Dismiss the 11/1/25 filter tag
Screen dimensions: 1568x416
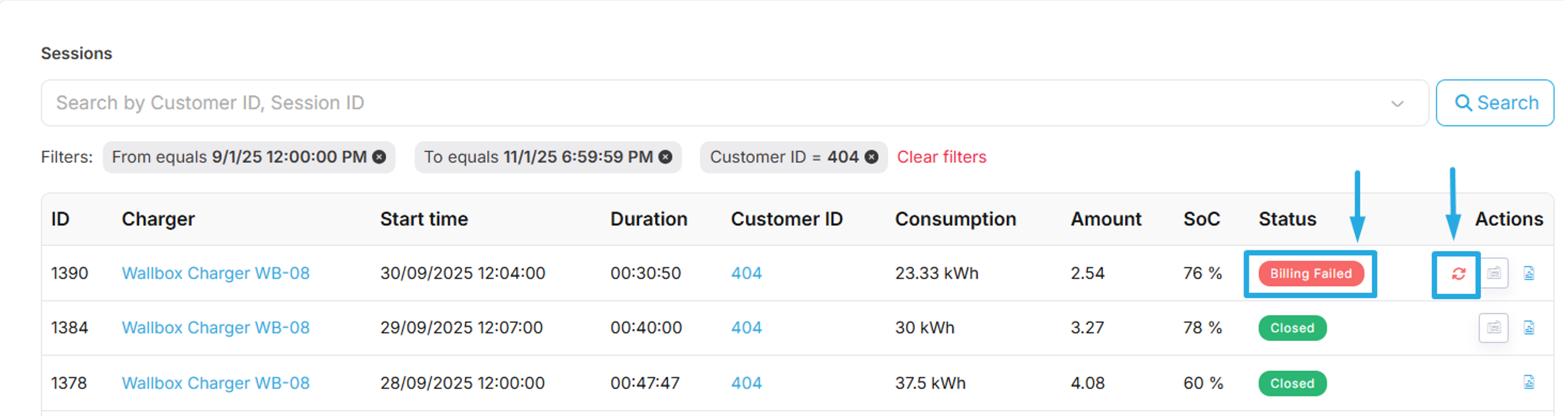[665, 157]
